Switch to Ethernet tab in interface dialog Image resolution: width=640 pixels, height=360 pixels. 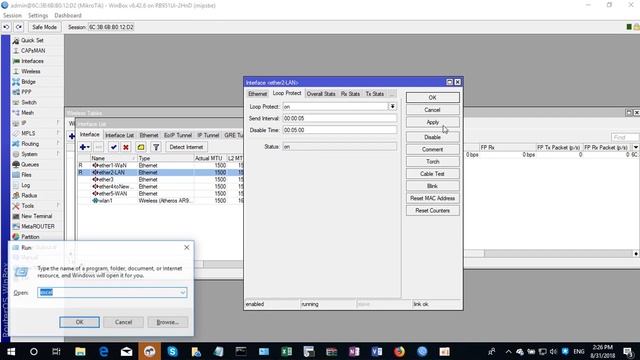[x=258, y=94]
